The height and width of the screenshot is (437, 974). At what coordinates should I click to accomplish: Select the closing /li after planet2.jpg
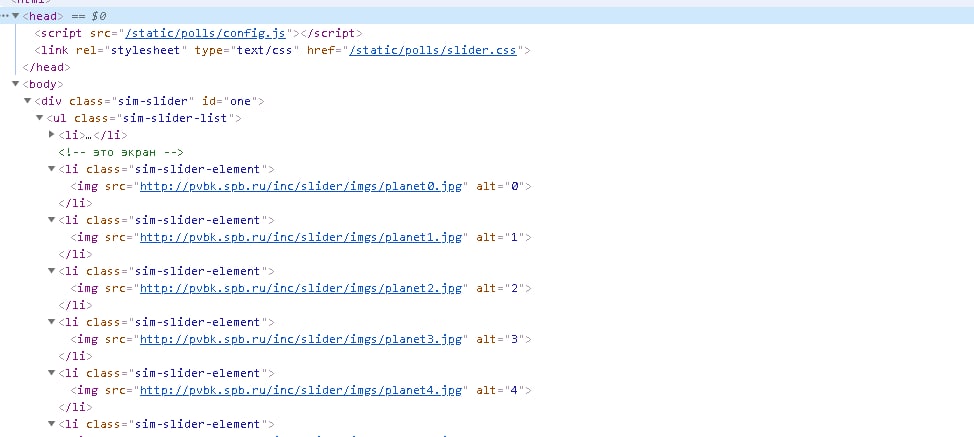75,305
